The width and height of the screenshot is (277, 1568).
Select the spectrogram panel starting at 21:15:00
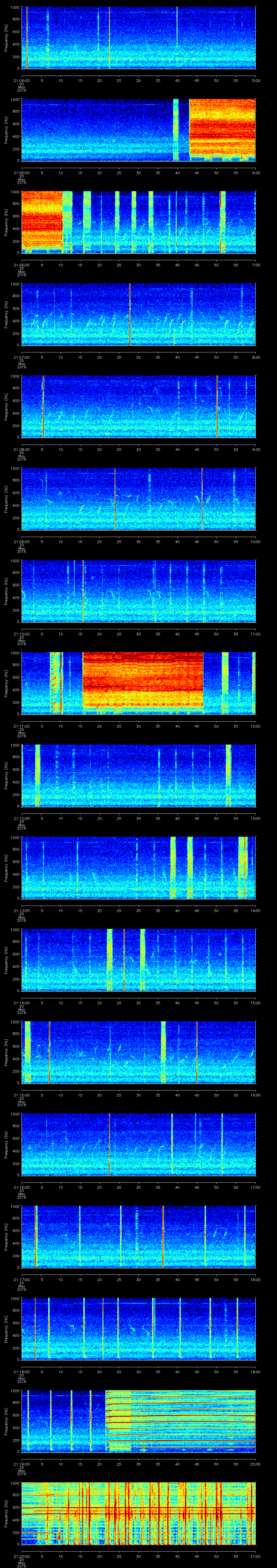tap(139, 1052)
